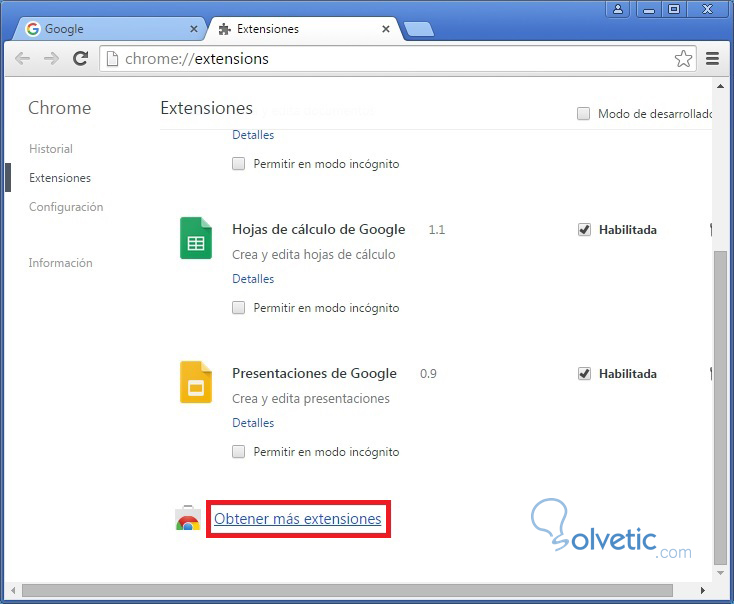Uncheck Habilitada for Hojas de cálculo de Google
Viewport: 734px width, 604px height.
pyautogui.click(x=584, y=230)
